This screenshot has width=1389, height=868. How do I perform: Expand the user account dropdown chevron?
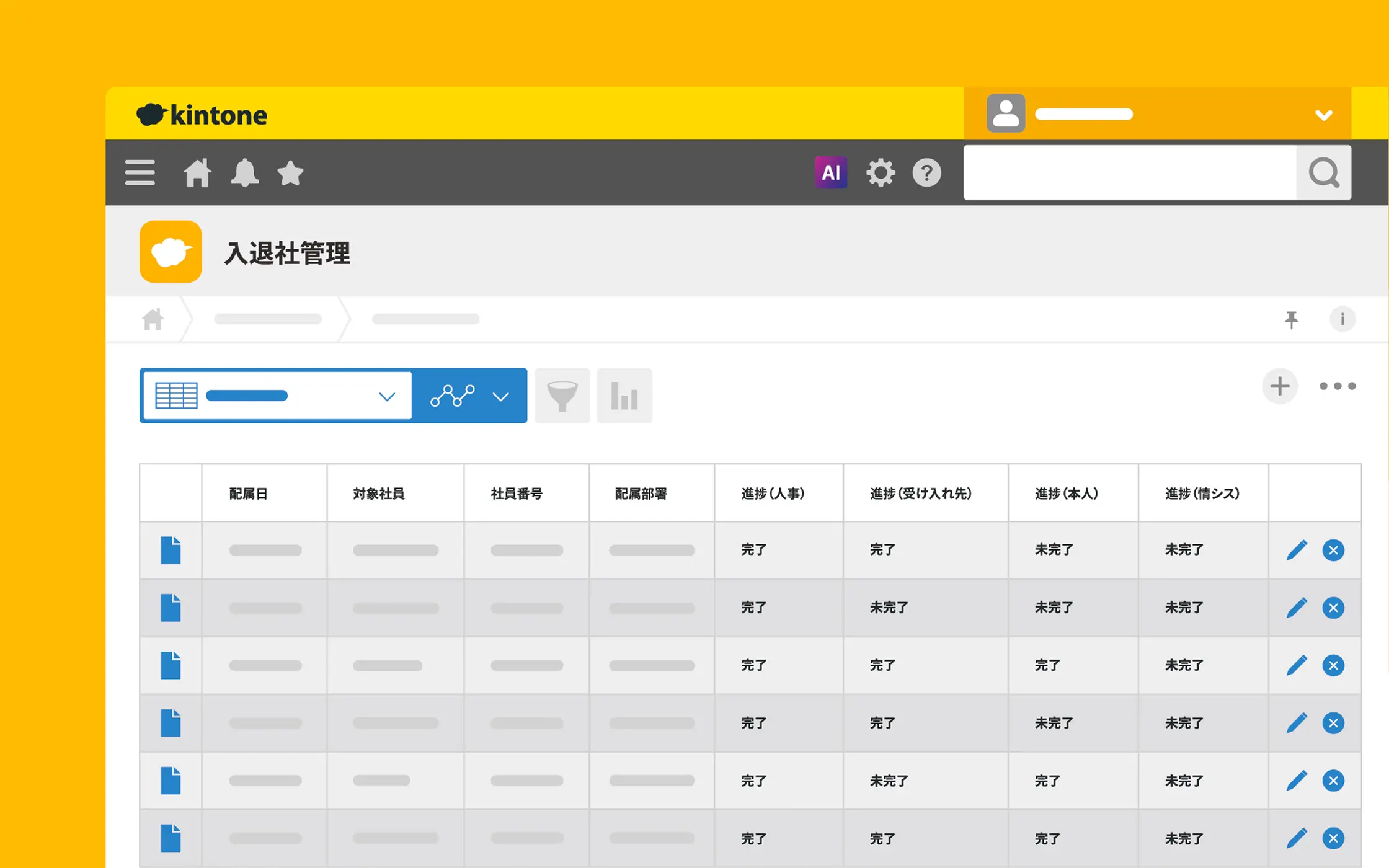tap(1323, 115)
